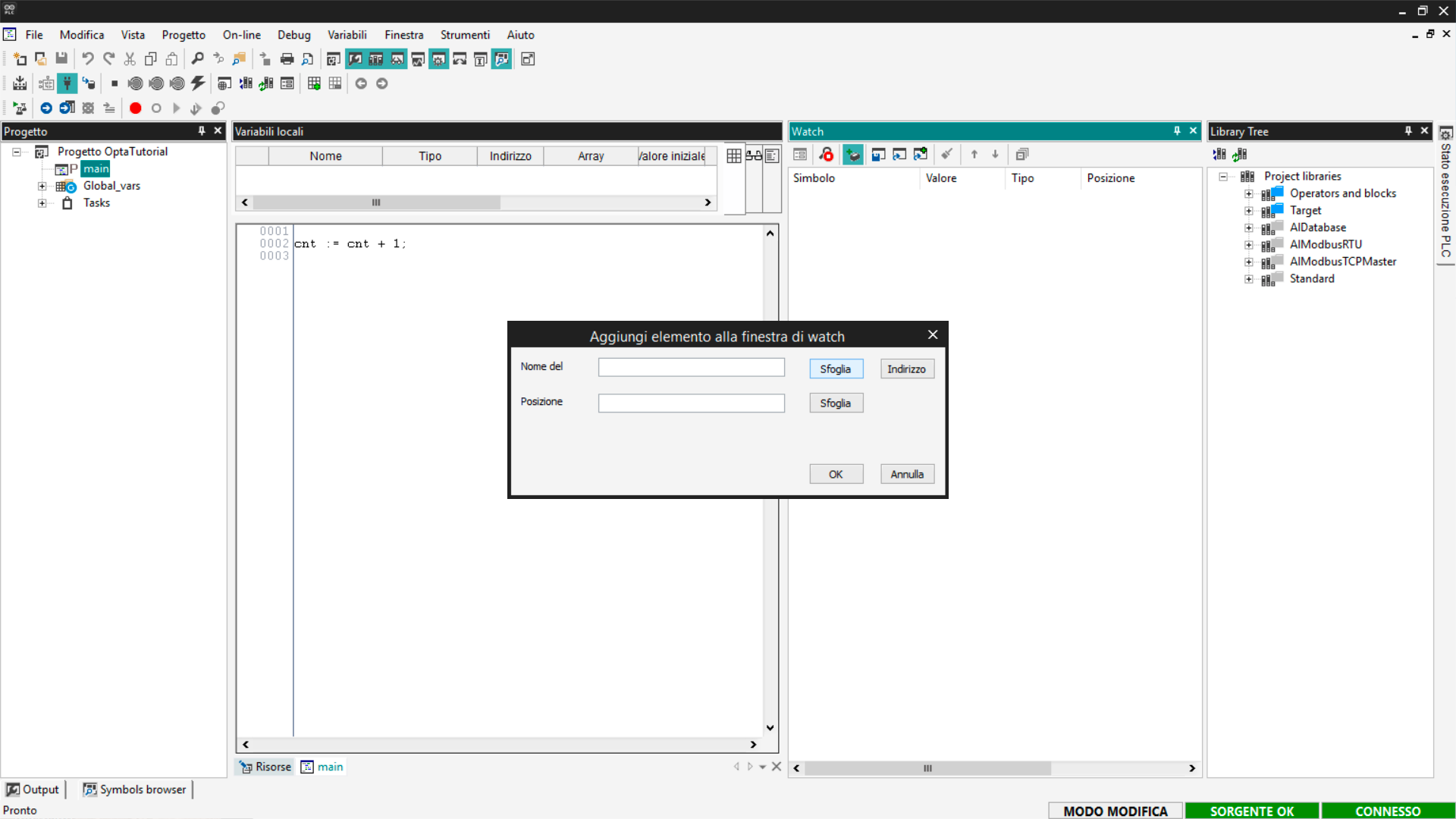Click the Cut scissors icon
The image size is (1456, 819).
pyautogui.click(x=130, y=59)
